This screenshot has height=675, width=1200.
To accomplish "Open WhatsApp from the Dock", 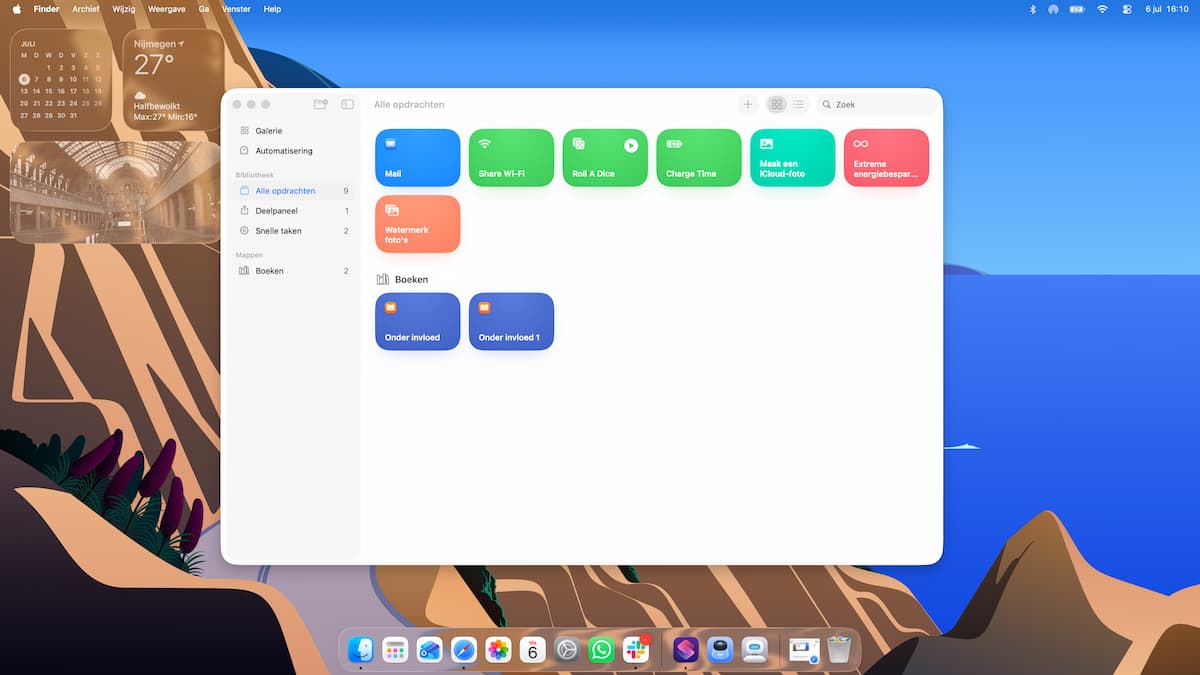I will click(601, 650).
